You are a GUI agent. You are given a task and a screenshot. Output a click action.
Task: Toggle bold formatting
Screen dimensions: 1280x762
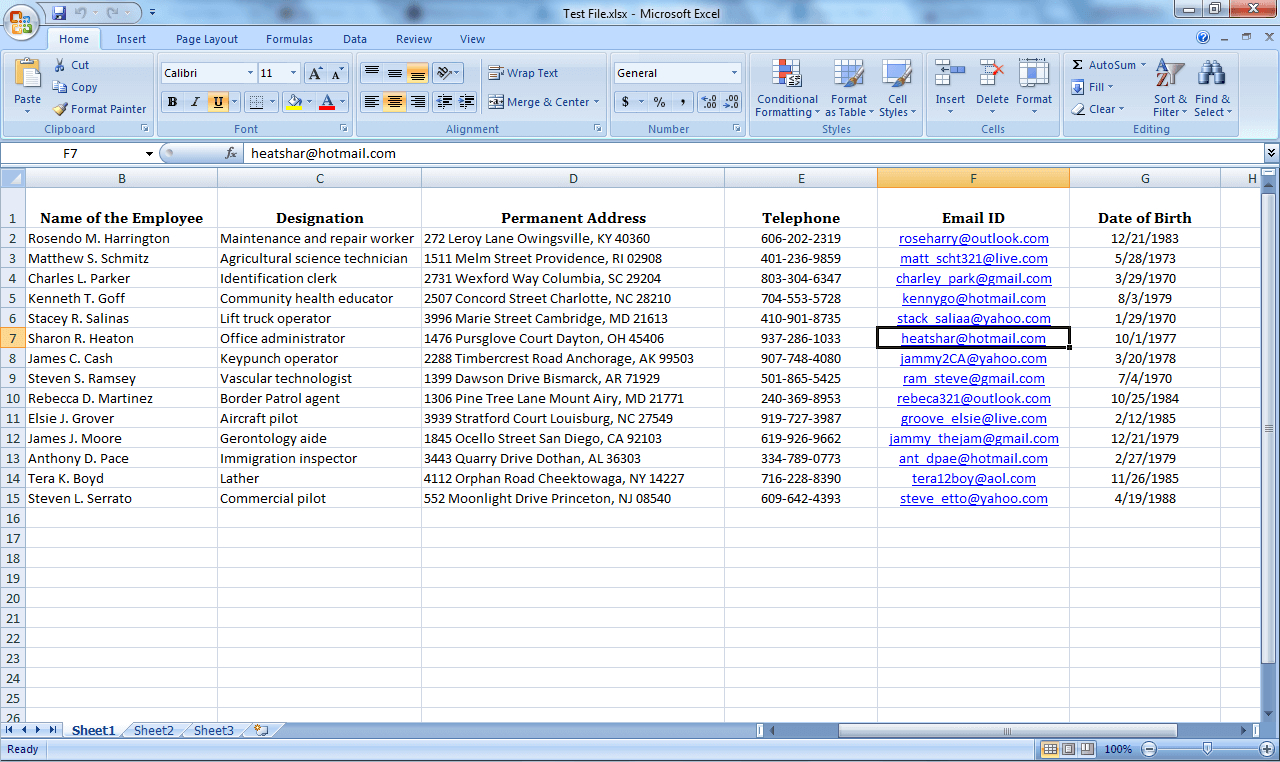point(171,101)
